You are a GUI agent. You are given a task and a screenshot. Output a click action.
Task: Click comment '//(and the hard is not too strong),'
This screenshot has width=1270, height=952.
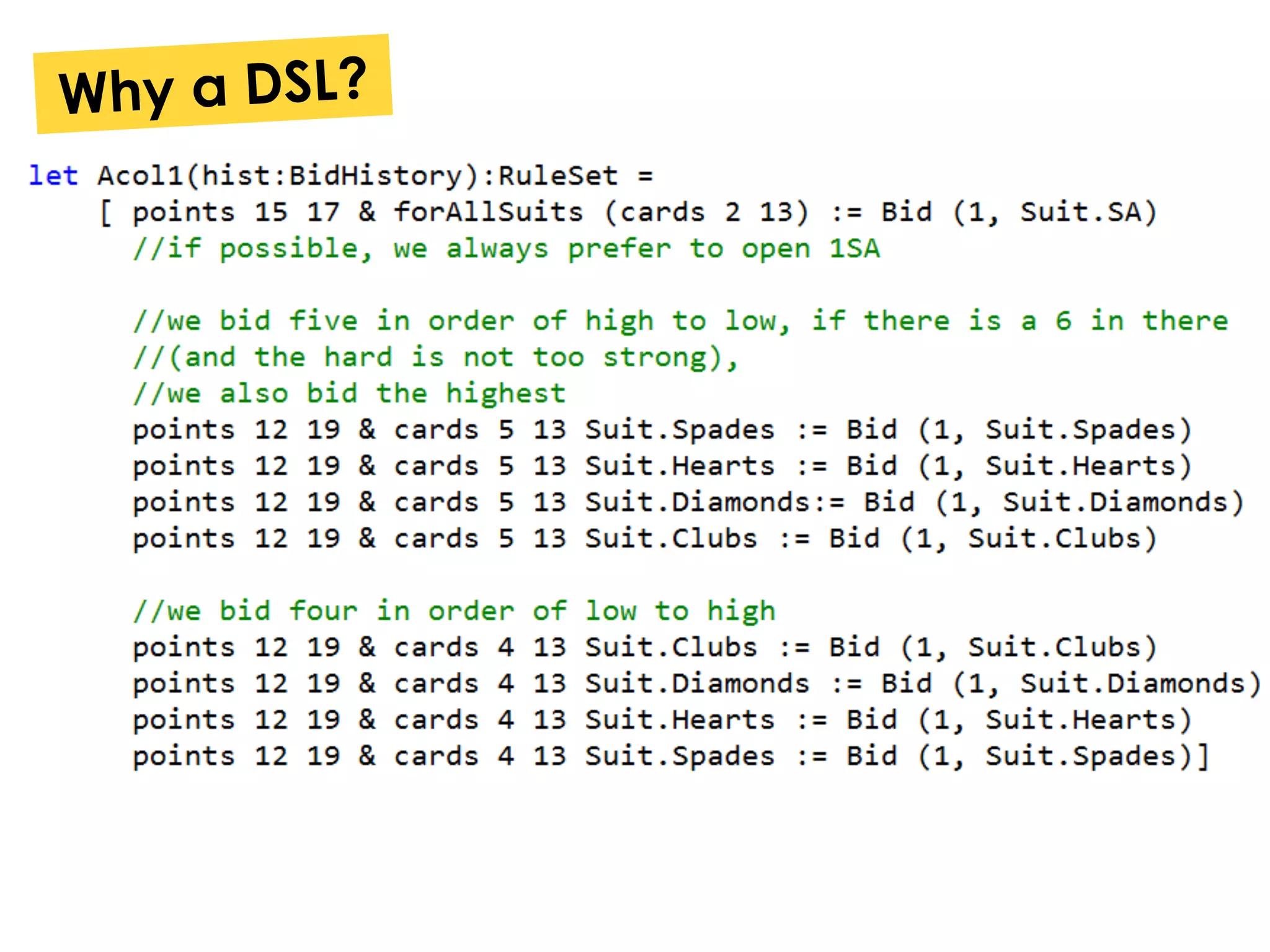(x=435, y=358)
